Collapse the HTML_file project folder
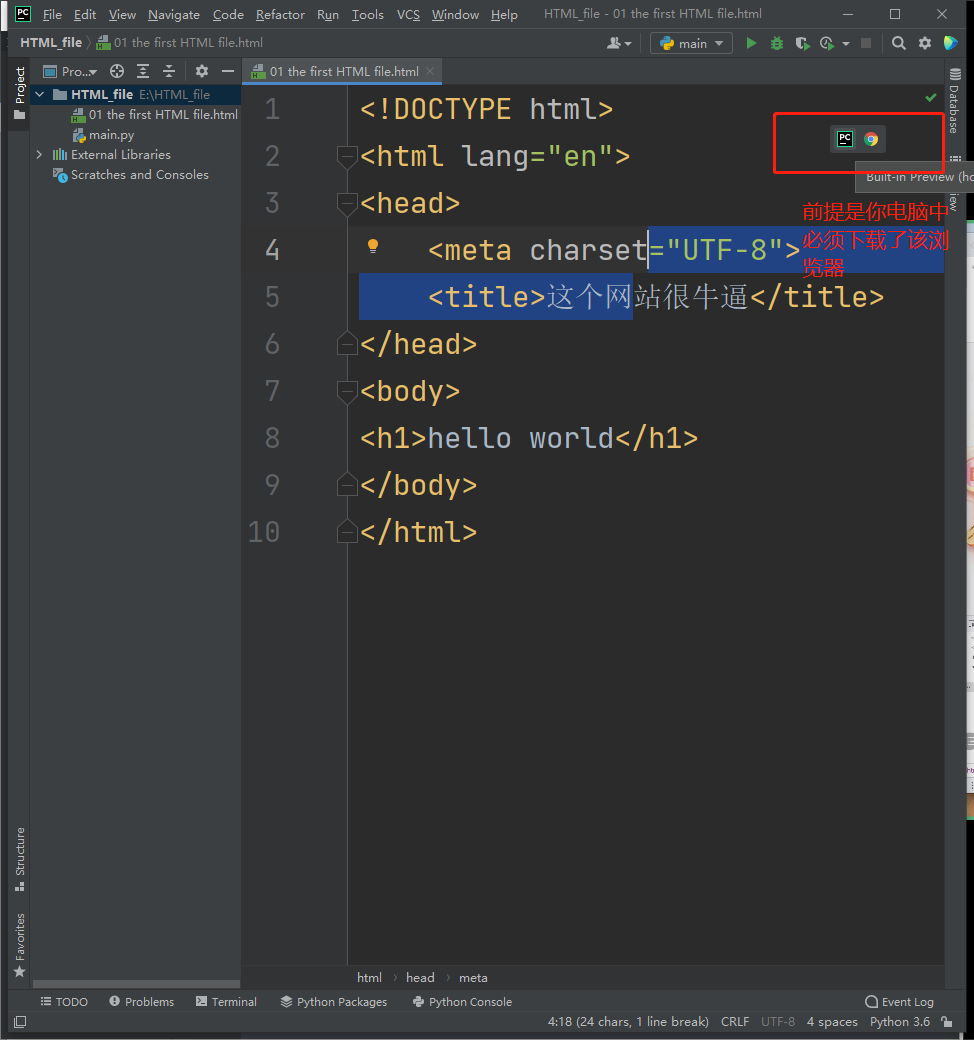The image size is (974, 1040). coord(40,94)
